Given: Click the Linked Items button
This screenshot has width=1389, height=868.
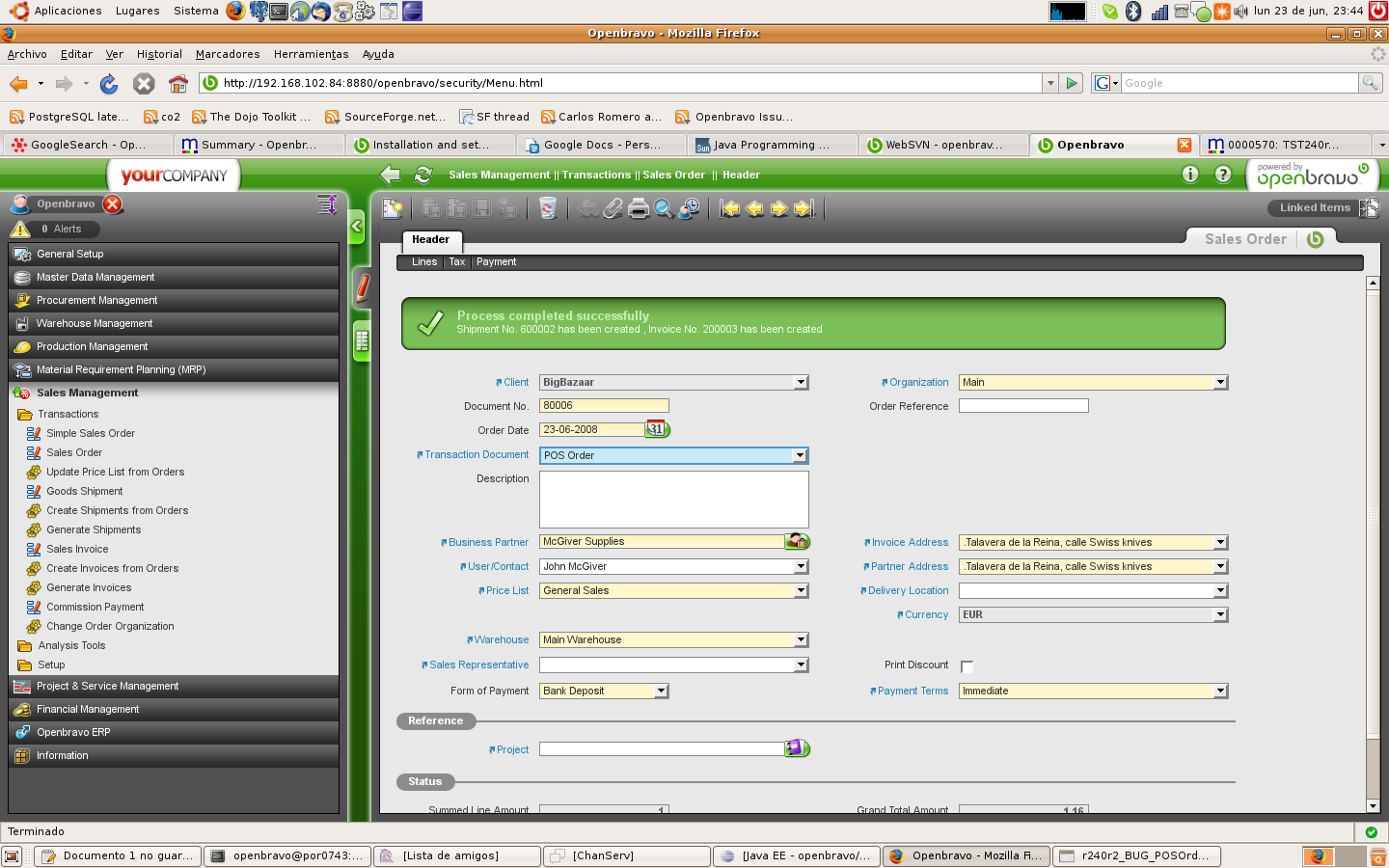Looking at the screenshot, I should click(x=1315, y=207).
